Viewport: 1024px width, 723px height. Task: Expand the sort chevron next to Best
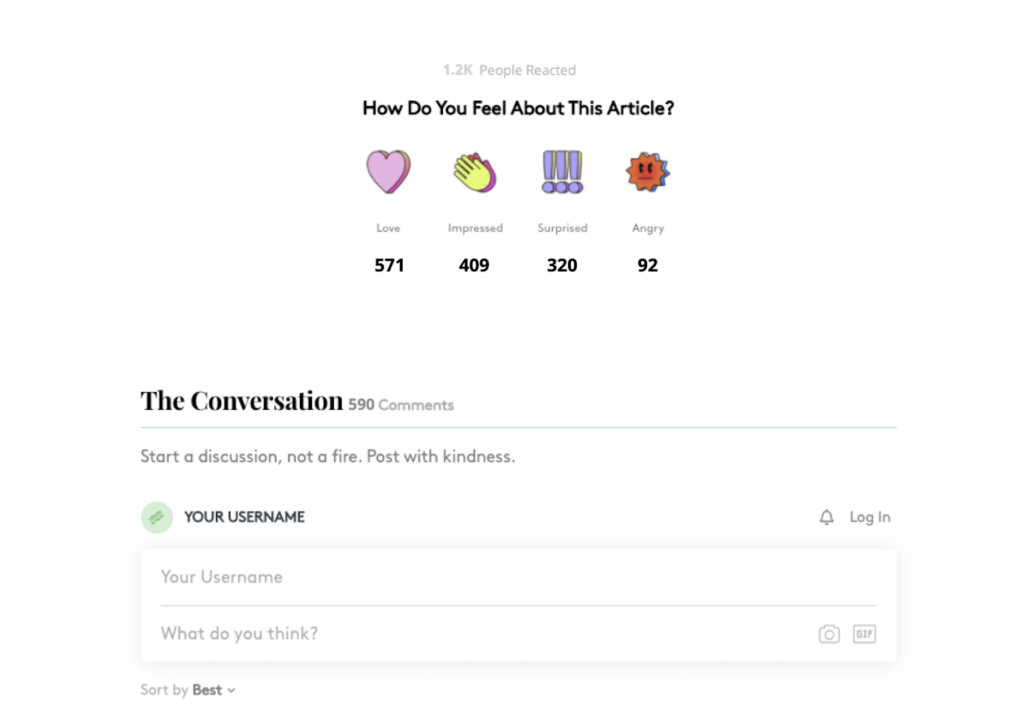coord(231,691)
